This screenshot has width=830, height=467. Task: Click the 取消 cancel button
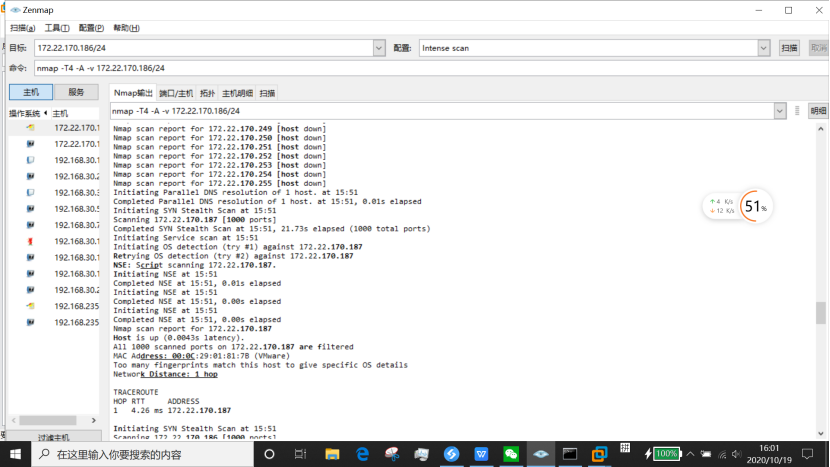(818, 48)
